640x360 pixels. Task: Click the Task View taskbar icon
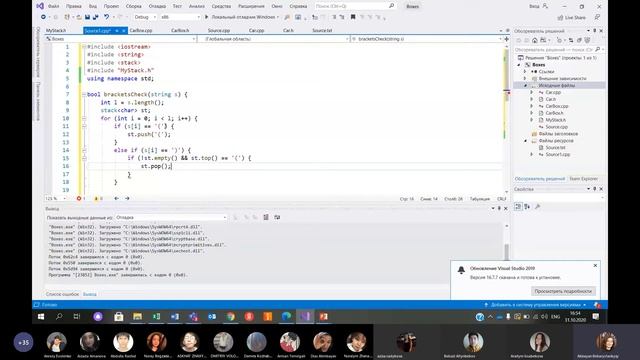pyautogui.click(x=77, y=316)
